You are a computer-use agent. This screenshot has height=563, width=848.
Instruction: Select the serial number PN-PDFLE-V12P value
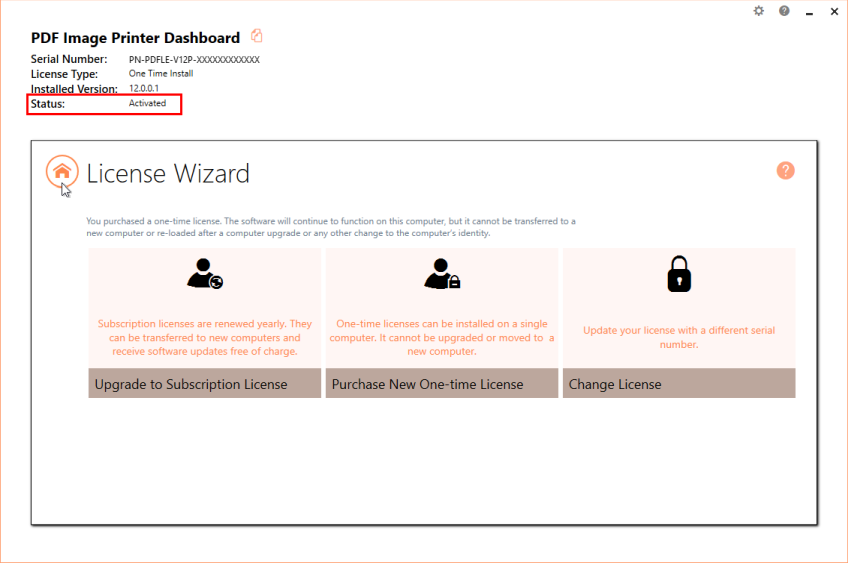pyautogui.click(x=194, y=59)
